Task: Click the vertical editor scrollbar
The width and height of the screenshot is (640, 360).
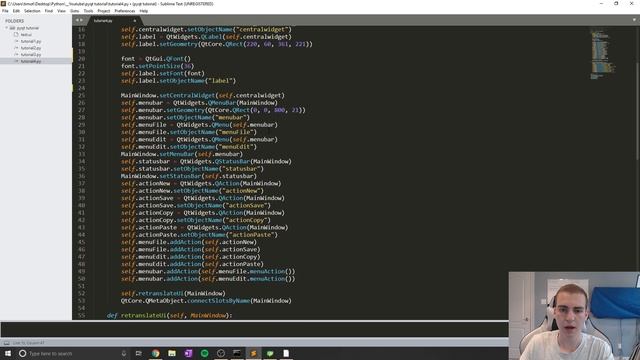Action: coord(638,110)
